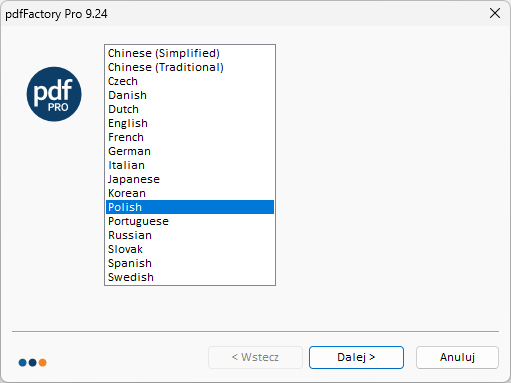The height and width of the screenshot is (383, 511).
Task: Select Portuguese in the list
Action: click(190, 221)
